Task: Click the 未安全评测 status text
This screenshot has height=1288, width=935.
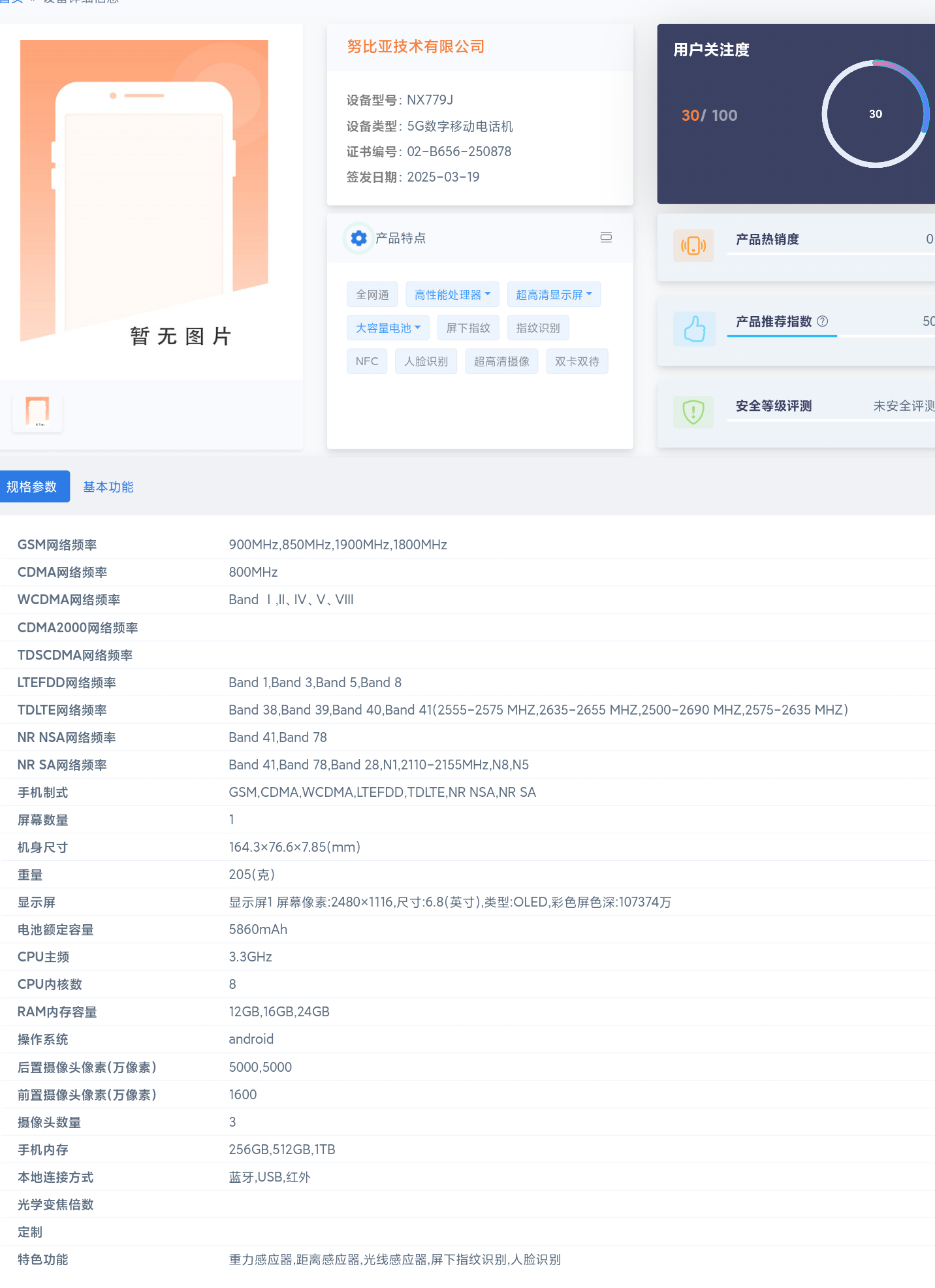Action: 904,406
